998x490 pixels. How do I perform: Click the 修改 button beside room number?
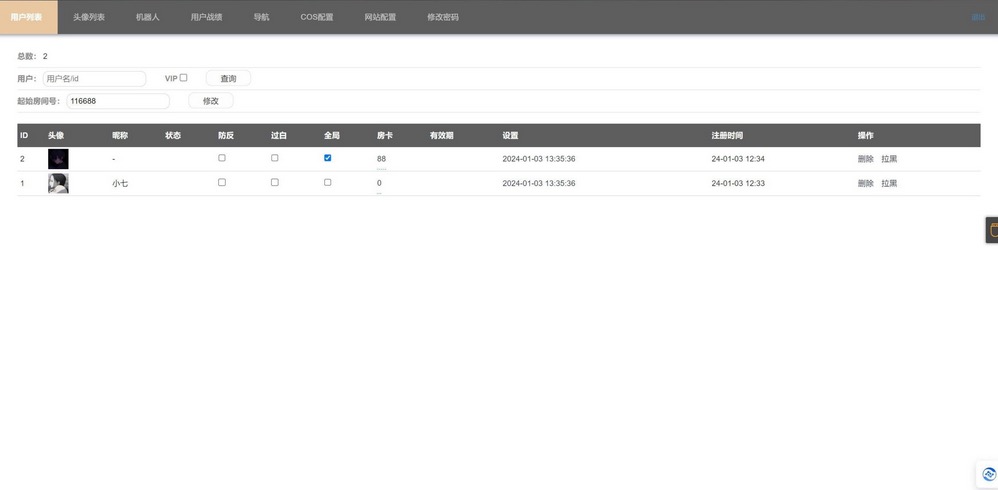[211, 101]
